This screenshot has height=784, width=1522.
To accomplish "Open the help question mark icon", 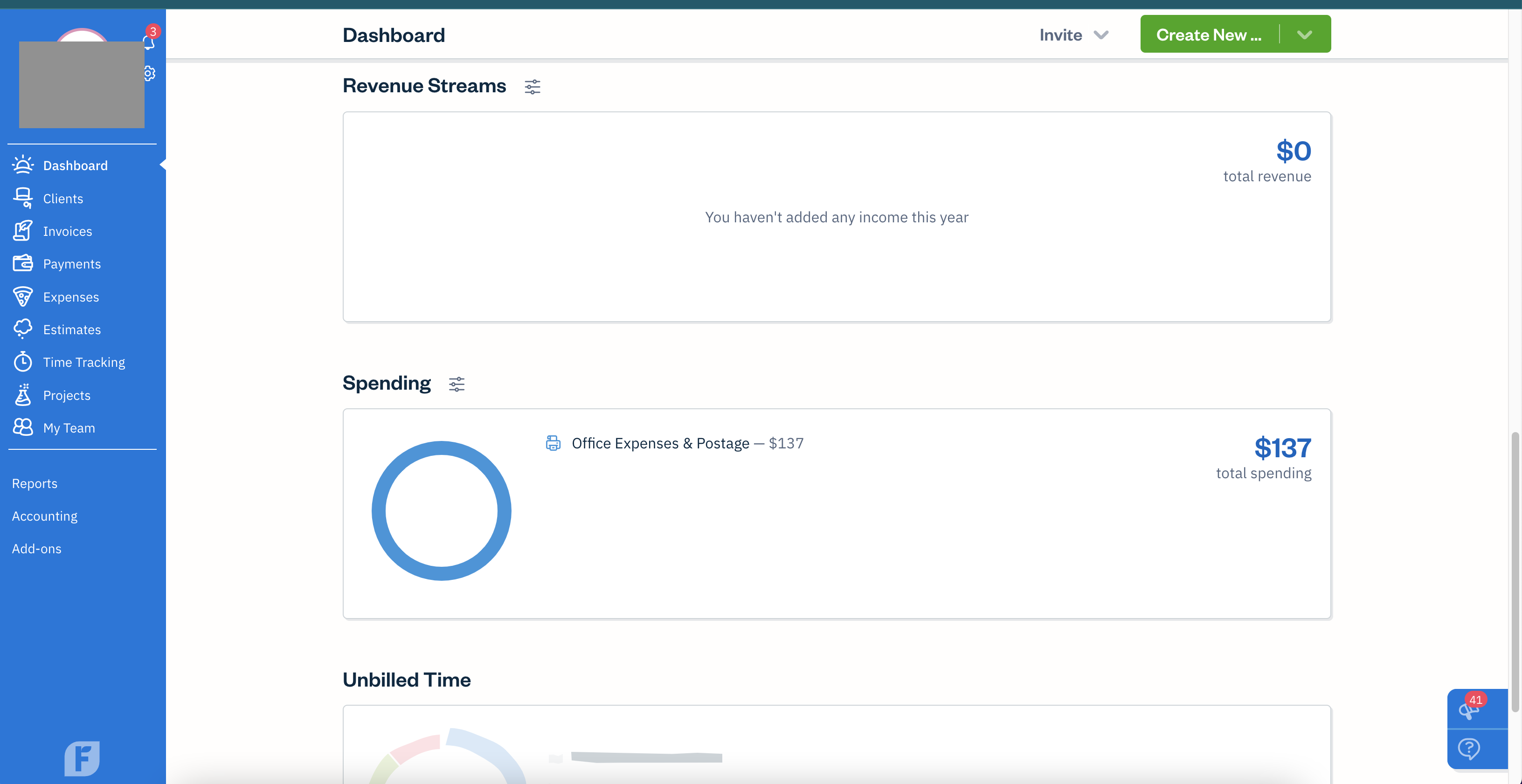I will click(1469, 749).
